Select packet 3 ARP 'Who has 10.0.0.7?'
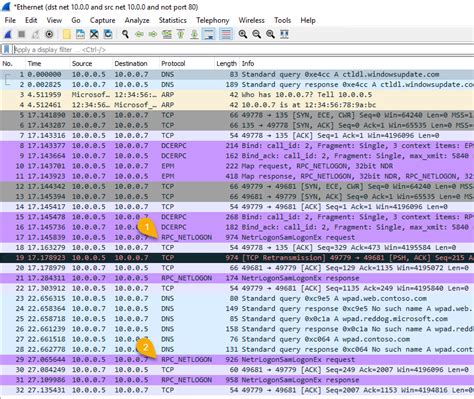 pos(237,95)
